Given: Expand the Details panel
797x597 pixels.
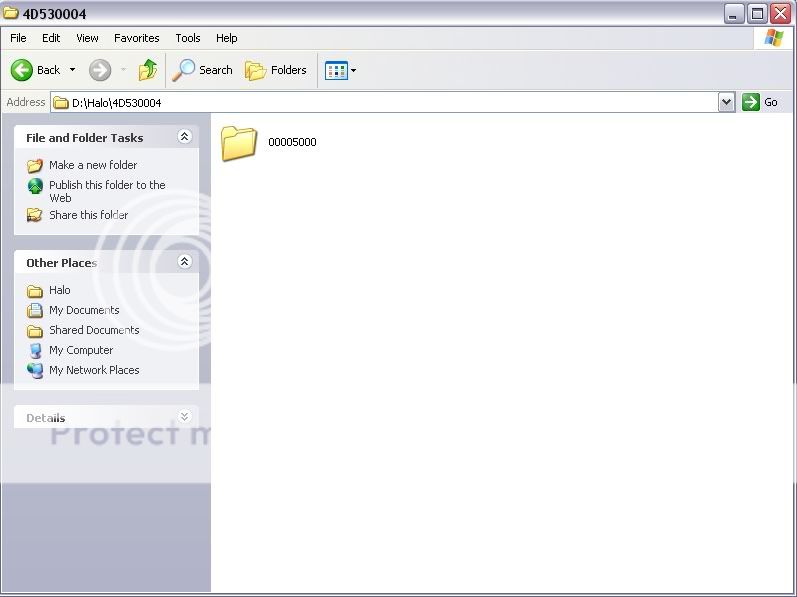Looking at the screenshot, I should point(184,417).
